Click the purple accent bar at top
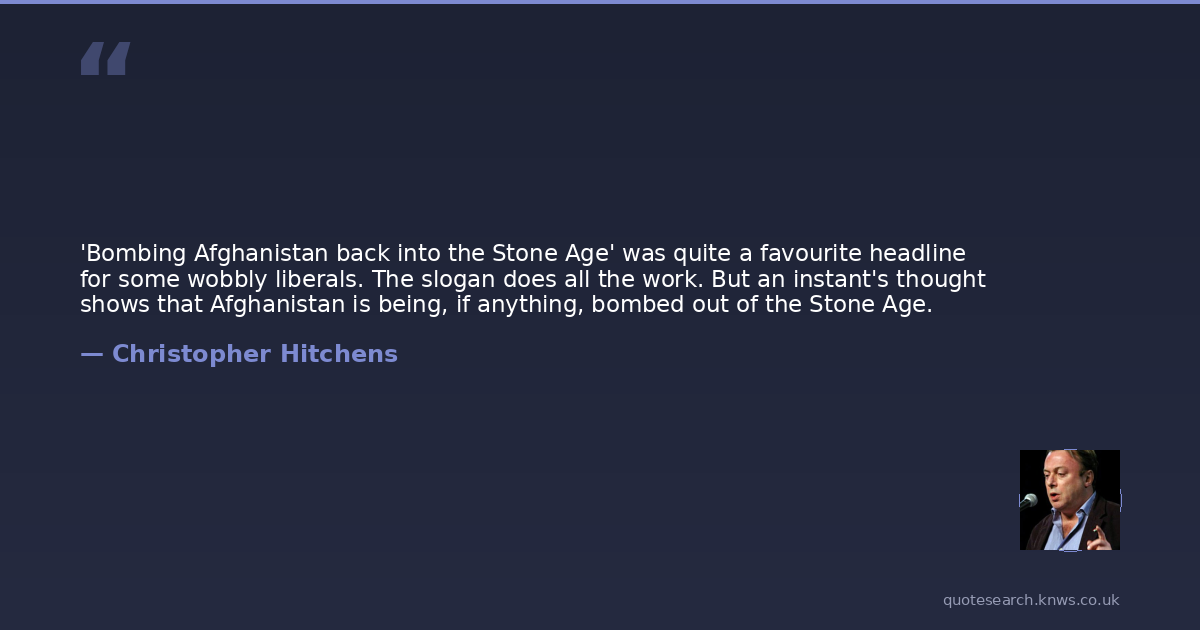This screenshot has width=1200, height=630. tap(600, 2)
